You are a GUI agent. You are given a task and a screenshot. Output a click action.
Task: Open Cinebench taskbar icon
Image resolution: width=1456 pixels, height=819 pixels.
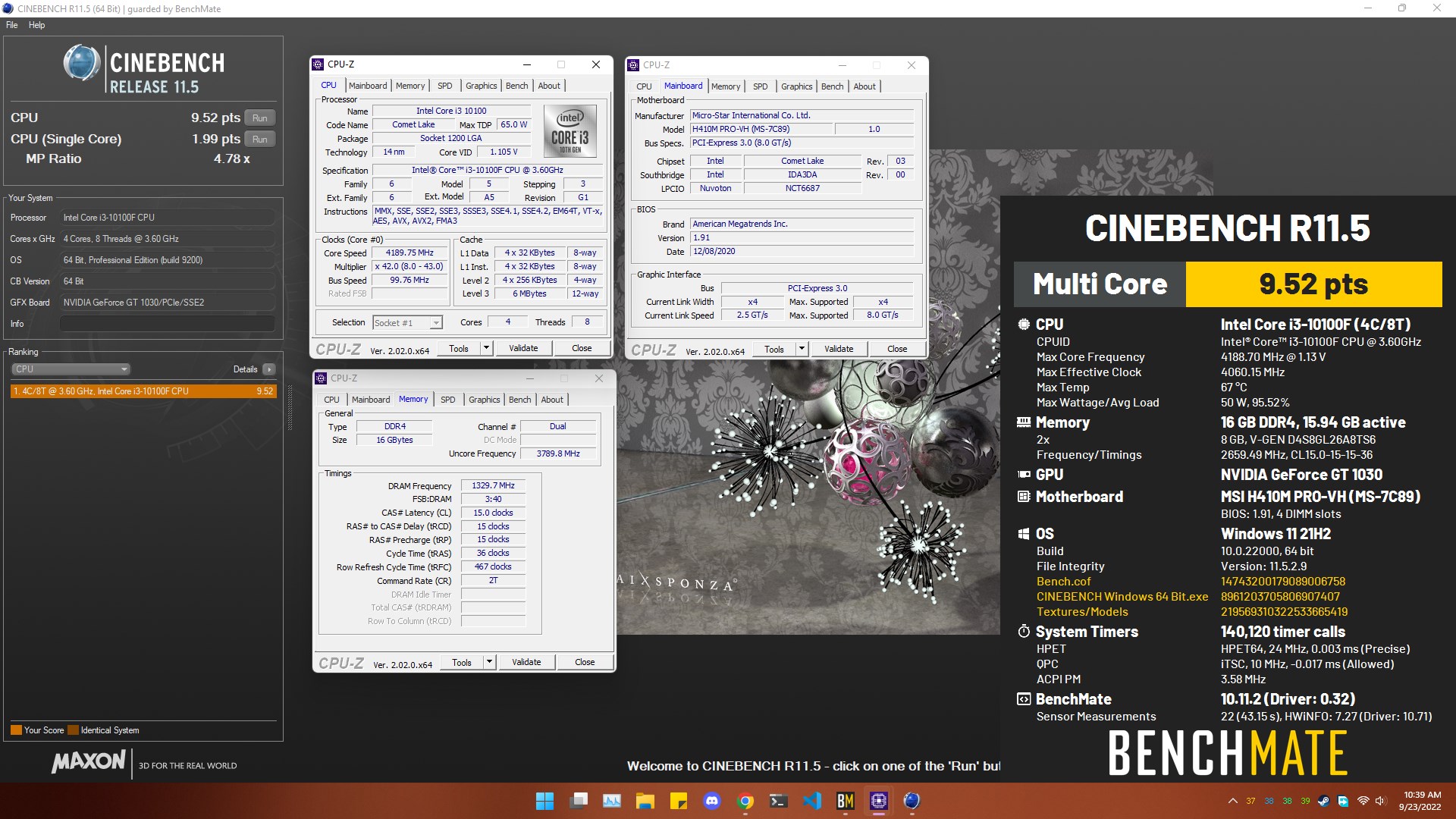(912, 801)
